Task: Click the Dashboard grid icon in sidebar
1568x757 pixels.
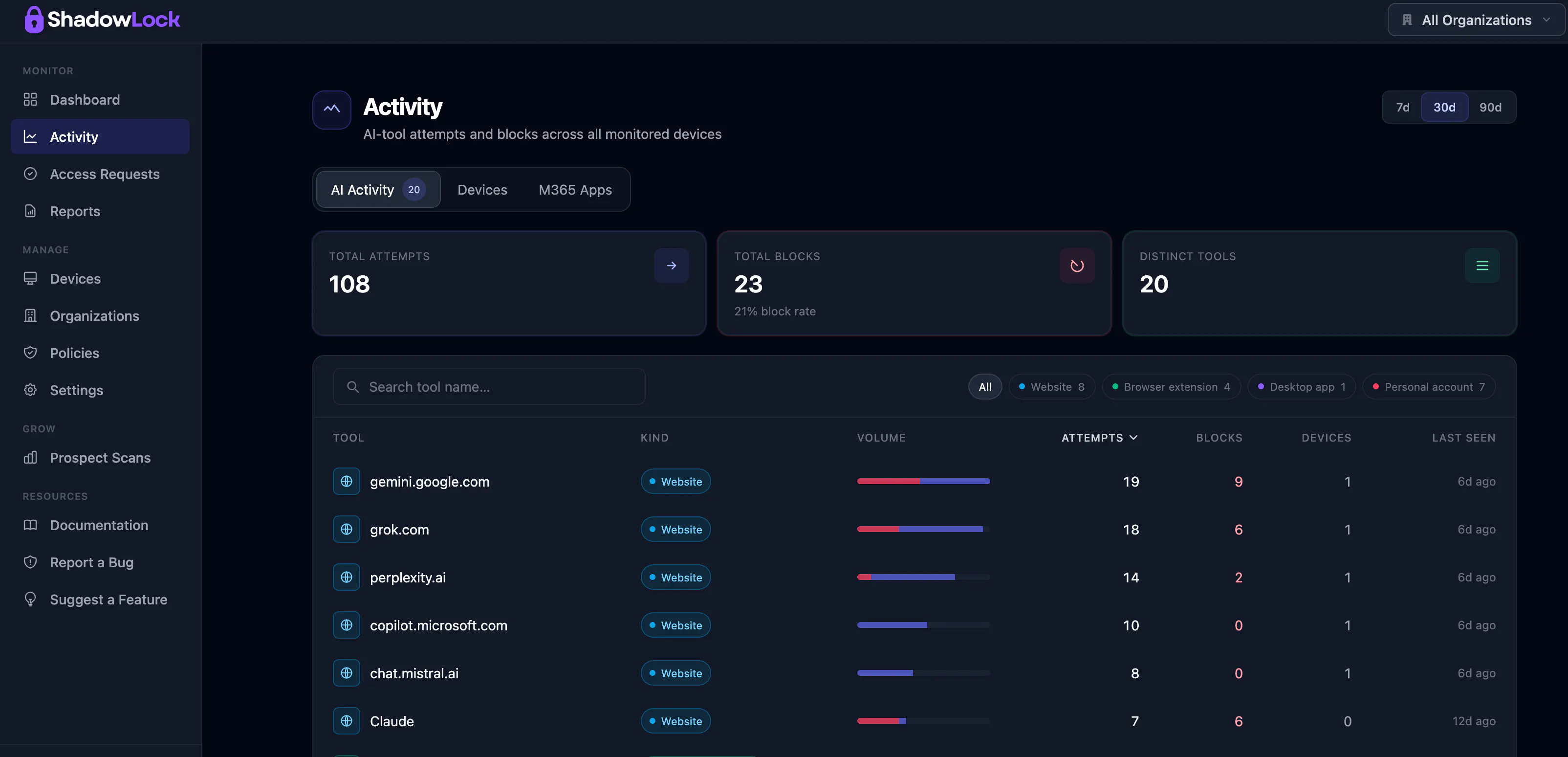Action: pos(30,99)
